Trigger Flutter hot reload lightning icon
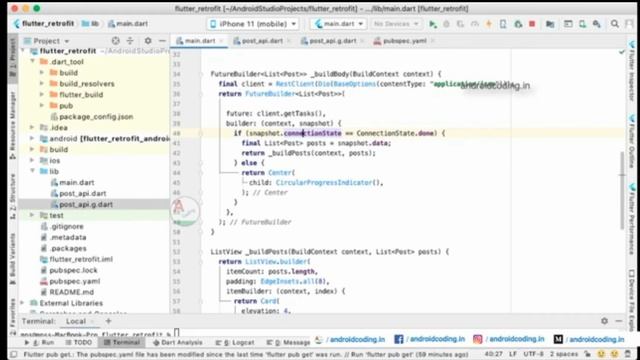Image resolution: width=640 pixels, height=360 pixels. coord(489,24)
